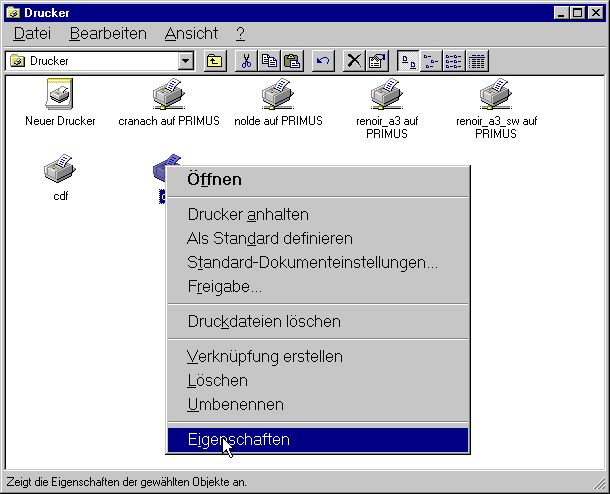Switch to small icons view
Screen dimensions: 610x494
tap(431, 61)
